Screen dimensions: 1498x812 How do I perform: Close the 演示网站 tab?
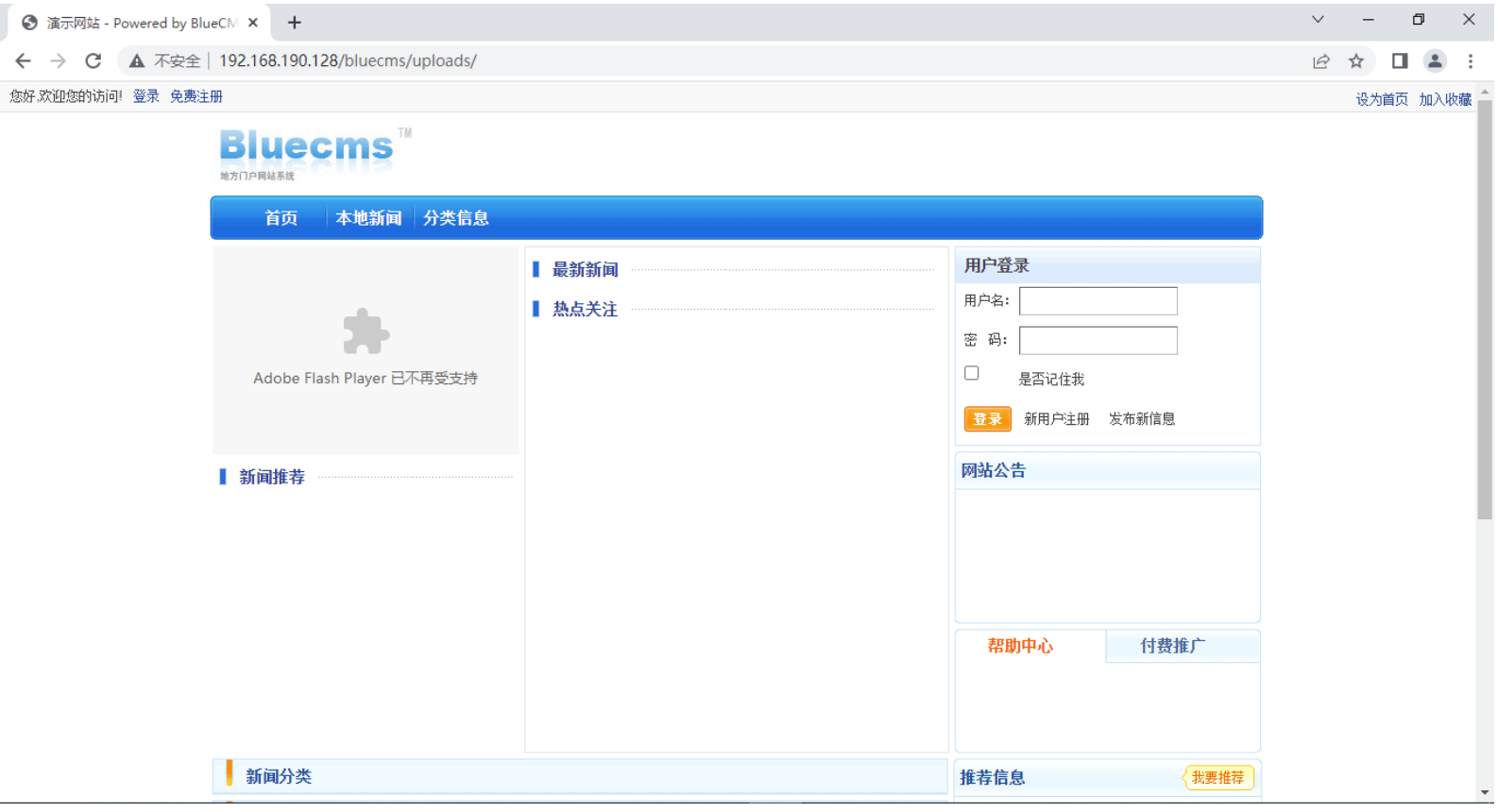pyautogui.click(x=252, y=23)
